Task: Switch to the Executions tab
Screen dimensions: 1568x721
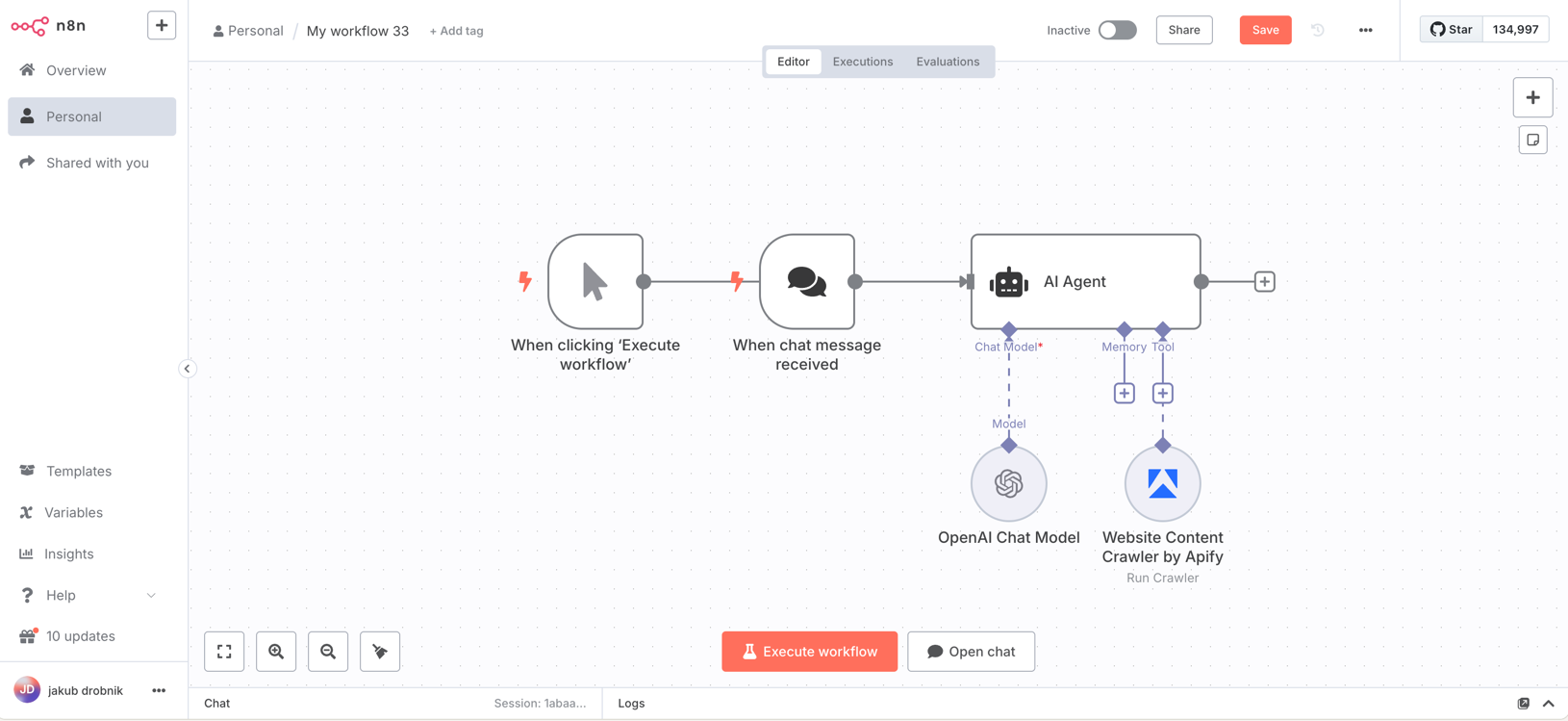Action: tap(862, 62)
